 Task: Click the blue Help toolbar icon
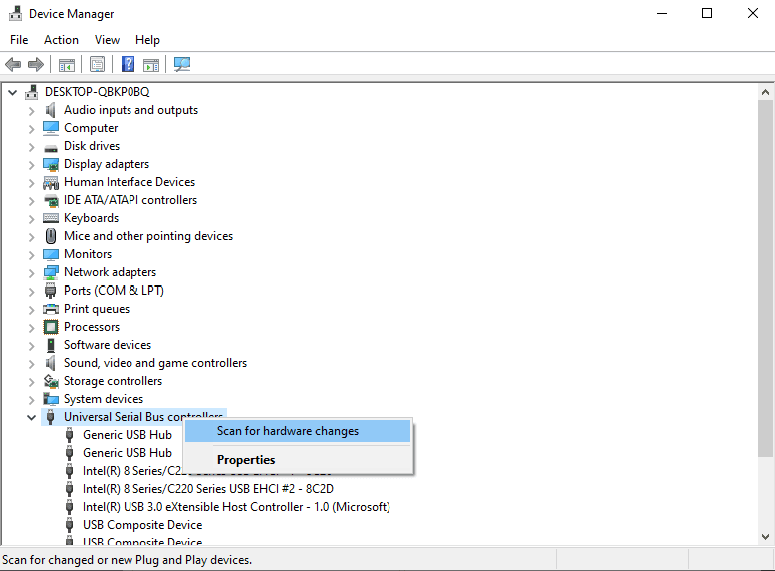(x=128, y=65)
